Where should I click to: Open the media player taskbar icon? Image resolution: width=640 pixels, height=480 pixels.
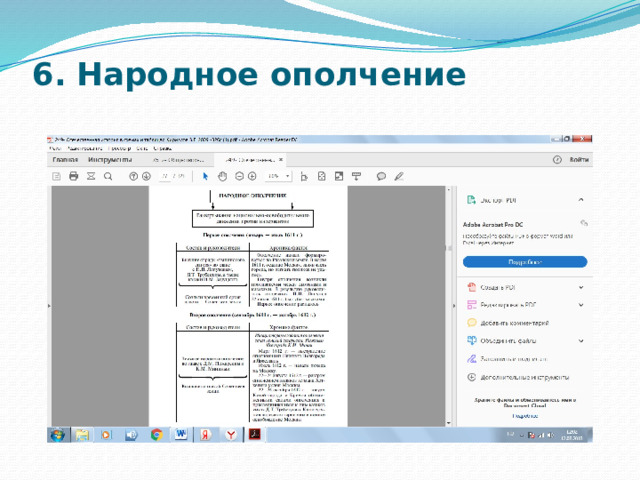[106, 435]
